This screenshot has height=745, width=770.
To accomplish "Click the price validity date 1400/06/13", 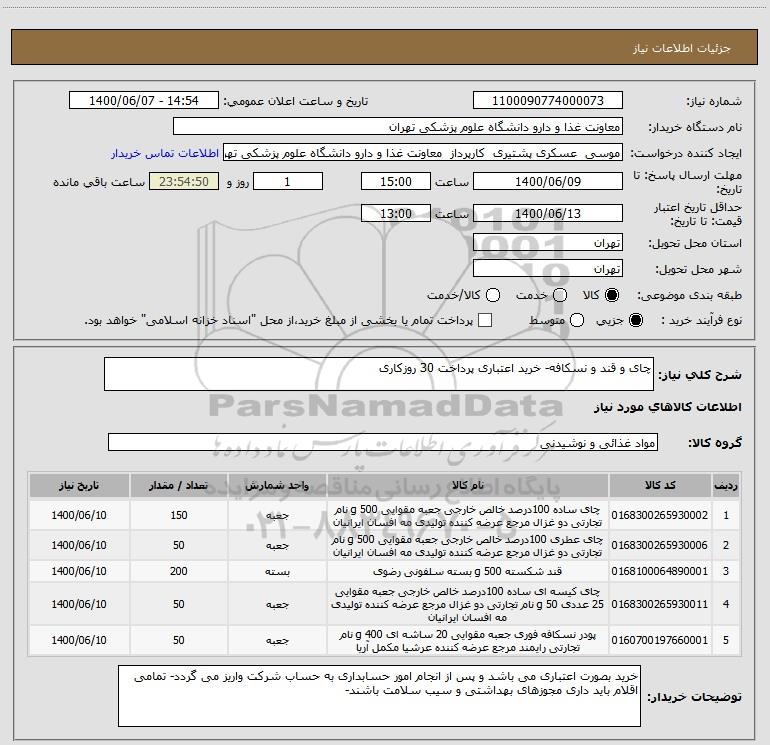I will [x=548, y=213].
